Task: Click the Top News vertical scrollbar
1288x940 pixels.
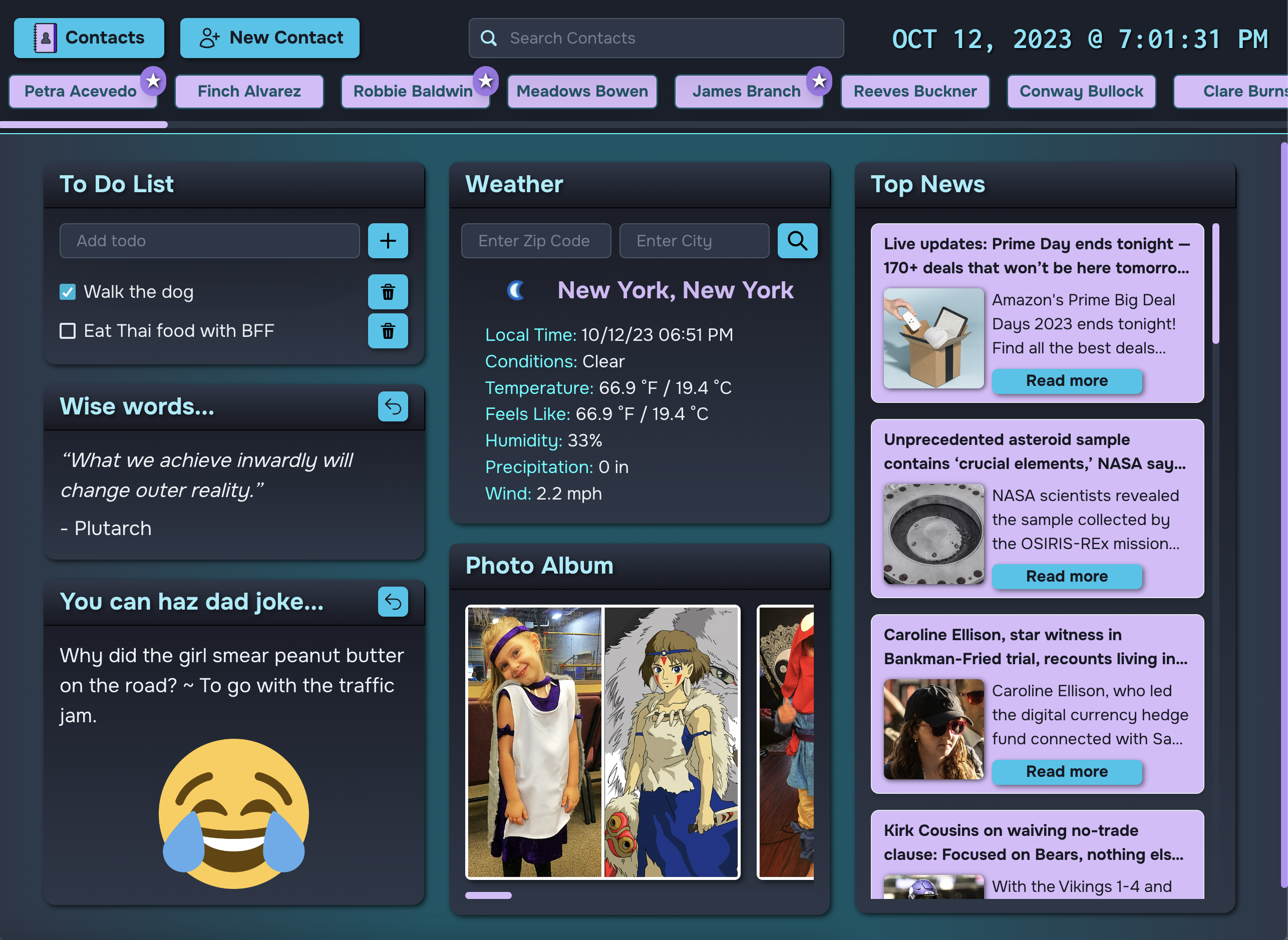Action: (x=1216, y=283)
